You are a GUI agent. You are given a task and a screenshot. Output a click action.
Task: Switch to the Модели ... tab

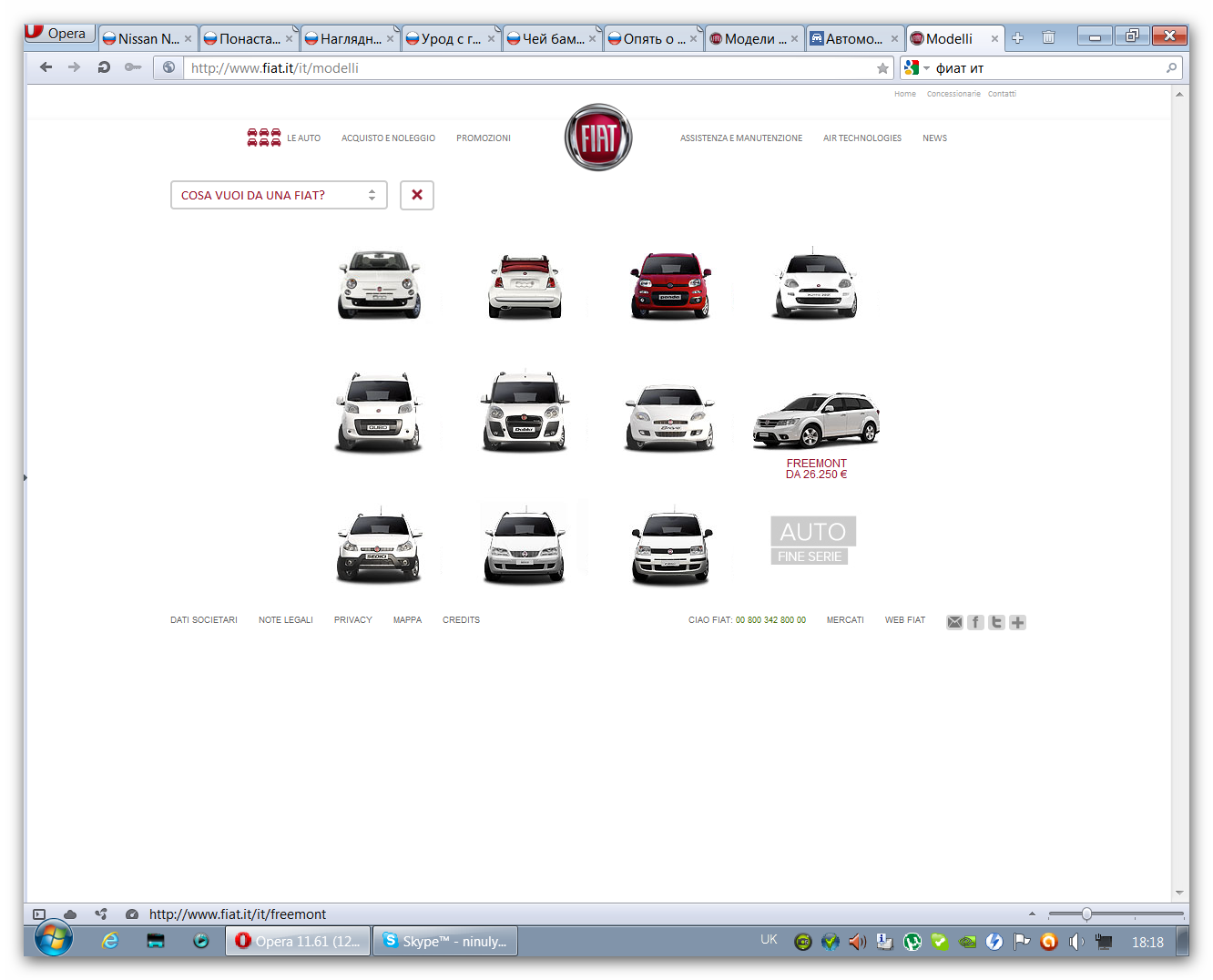pos(752,38)
